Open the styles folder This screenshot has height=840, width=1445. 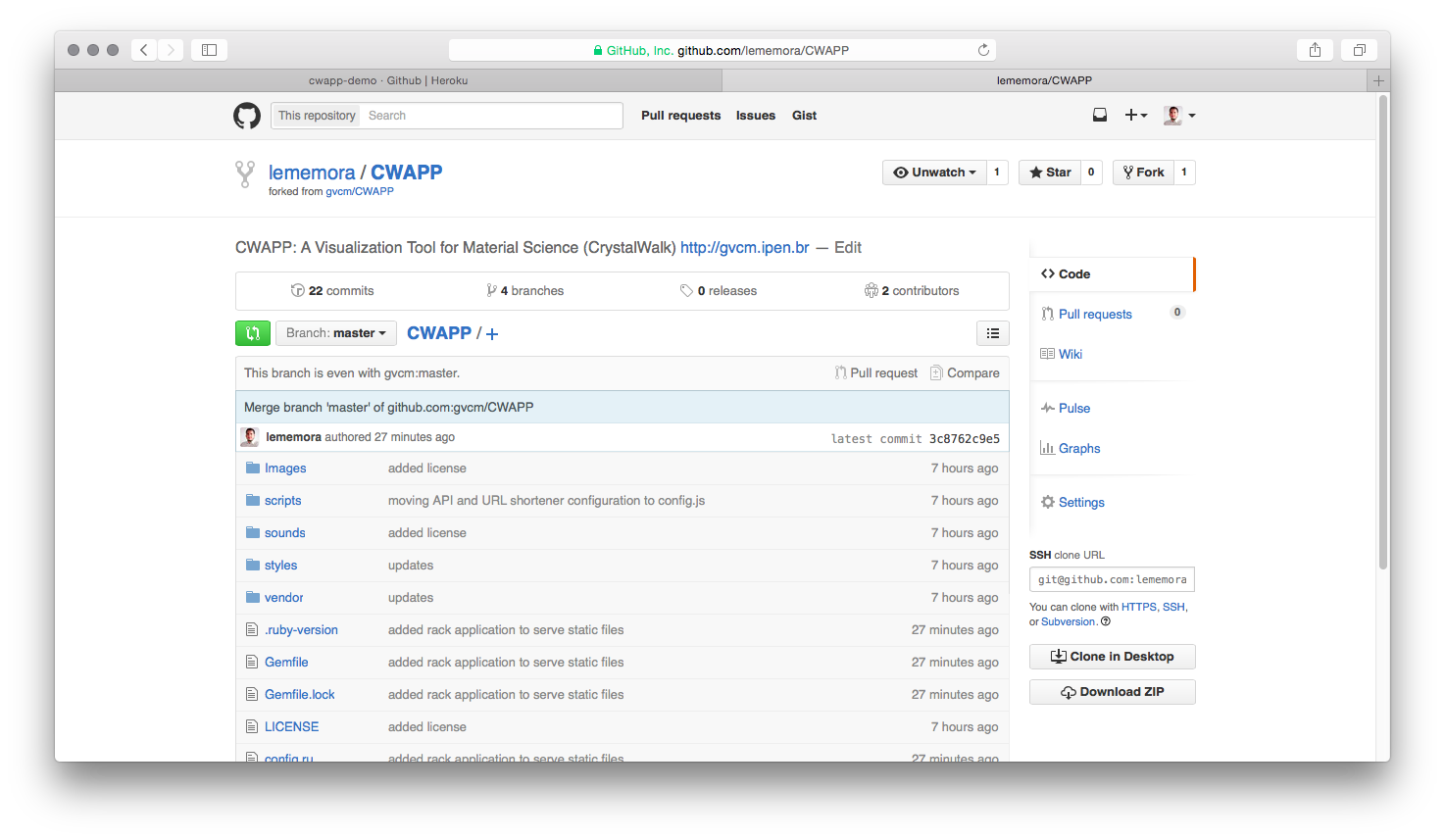point(280,566)
